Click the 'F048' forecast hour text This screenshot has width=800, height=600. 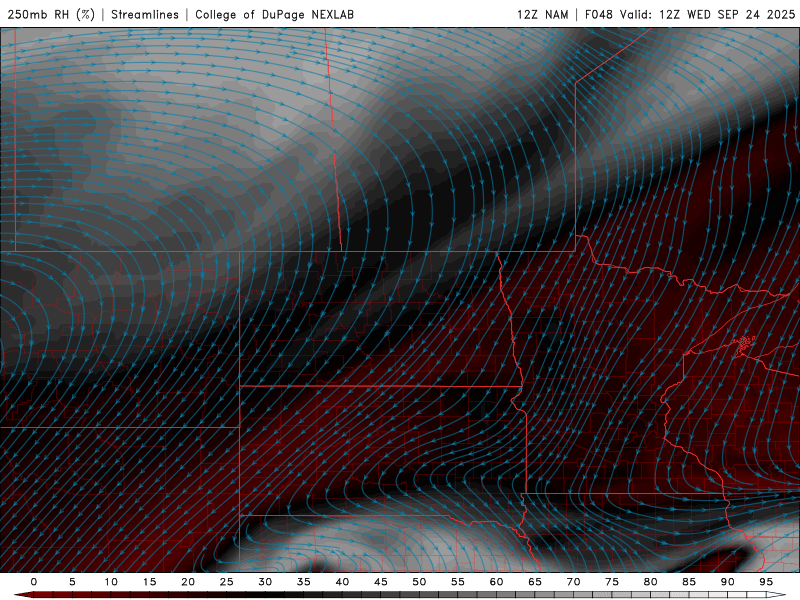[x=599, y=14]
